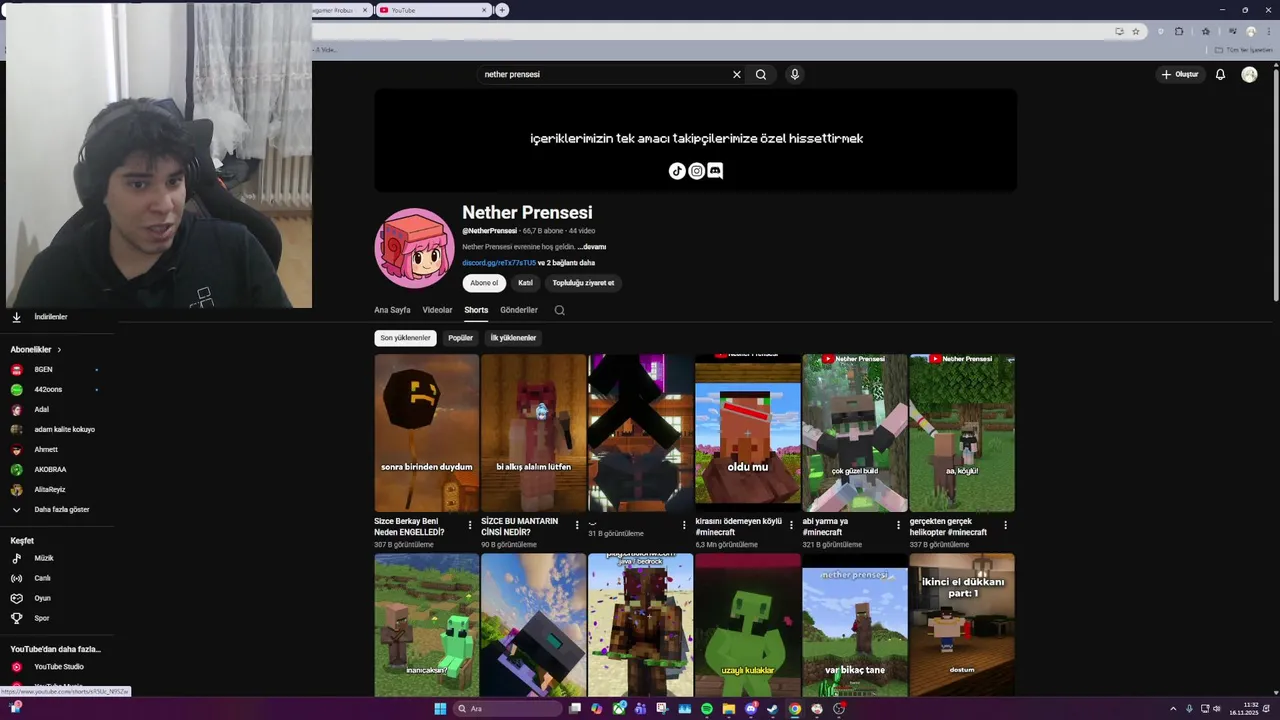Expand channel description with ...devamı
The width and height of the screenshot is (1280, 720).
click(592, 247)
